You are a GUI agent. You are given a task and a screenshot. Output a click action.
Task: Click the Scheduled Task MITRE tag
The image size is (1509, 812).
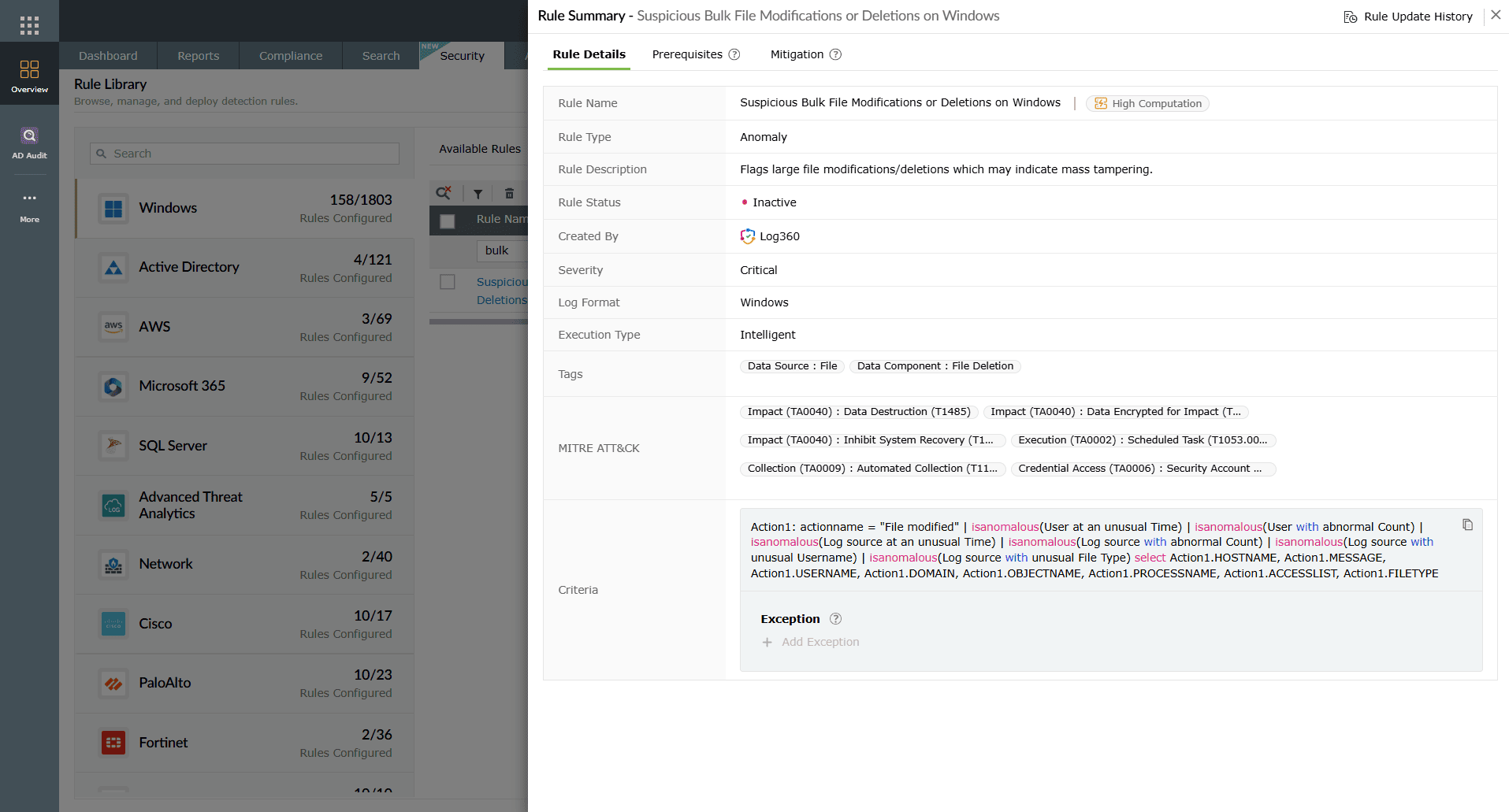click(1143, 440)
